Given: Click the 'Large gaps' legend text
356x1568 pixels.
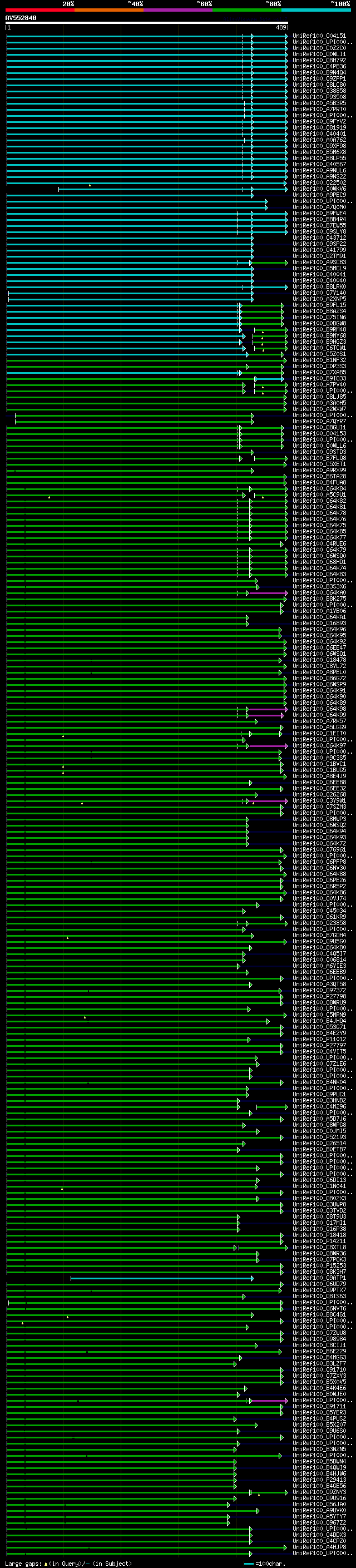Looking at the screenshot, I should tap(24, 1563).
